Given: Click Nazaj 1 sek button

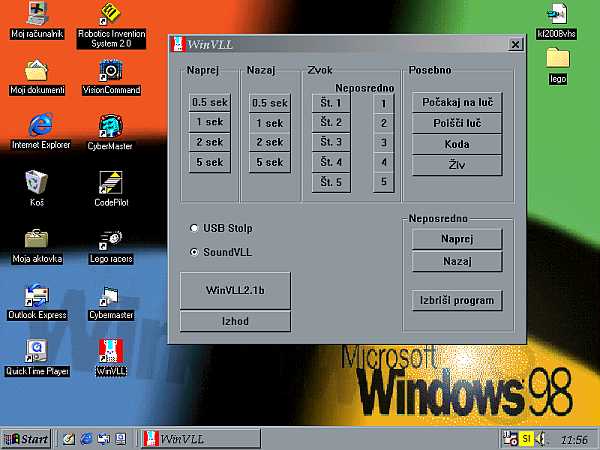Looking at the screenshot, I should [270, 123].
